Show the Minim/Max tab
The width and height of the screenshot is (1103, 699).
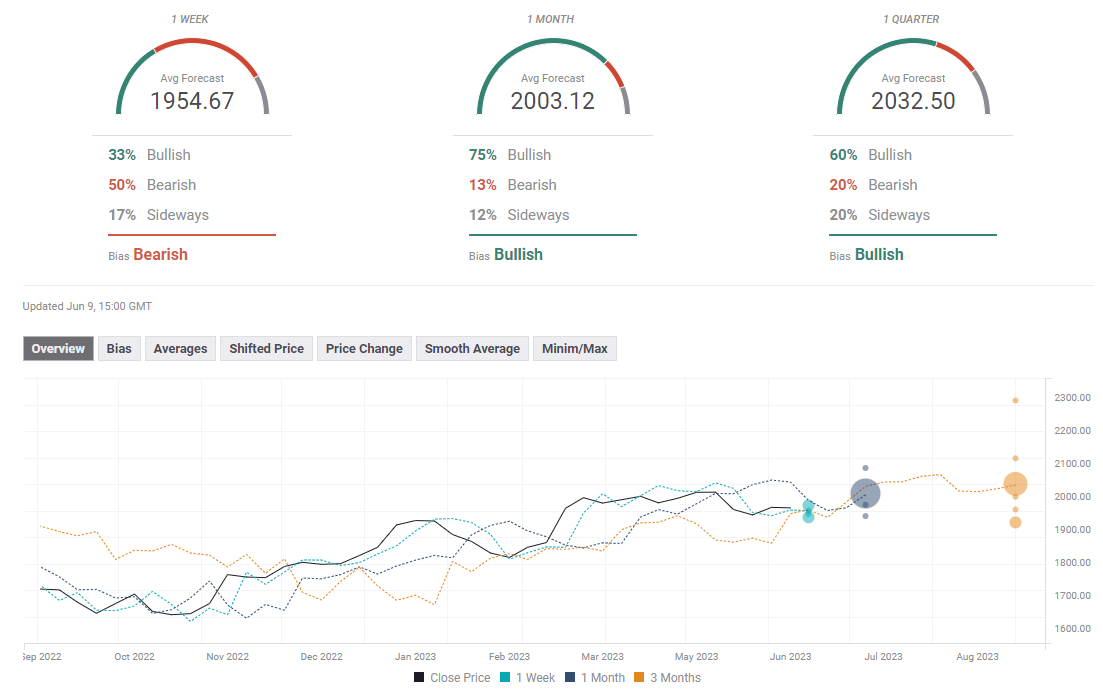coord(574,348)
